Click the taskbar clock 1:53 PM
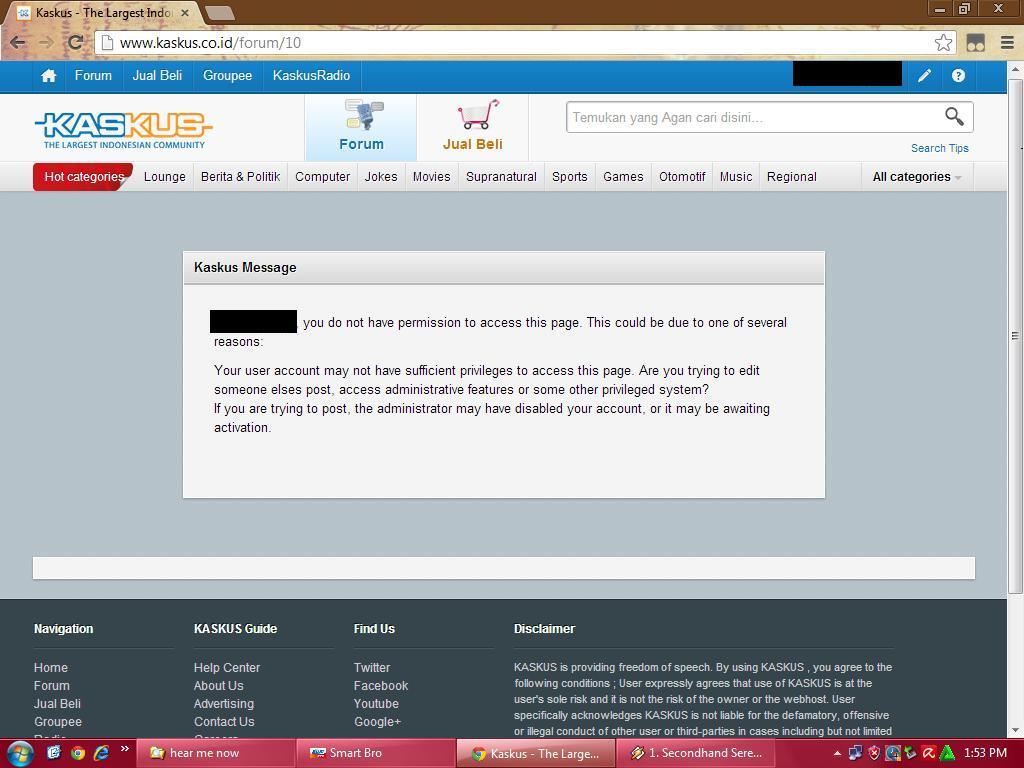1024x768 pixels. pos(985,753)
